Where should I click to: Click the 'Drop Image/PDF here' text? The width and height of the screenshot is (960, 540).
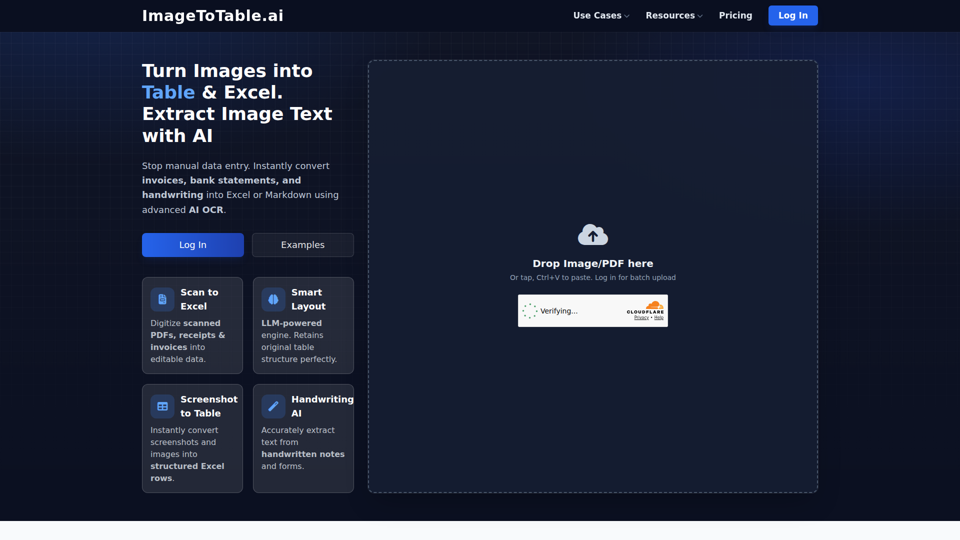(x=593, y=263)
